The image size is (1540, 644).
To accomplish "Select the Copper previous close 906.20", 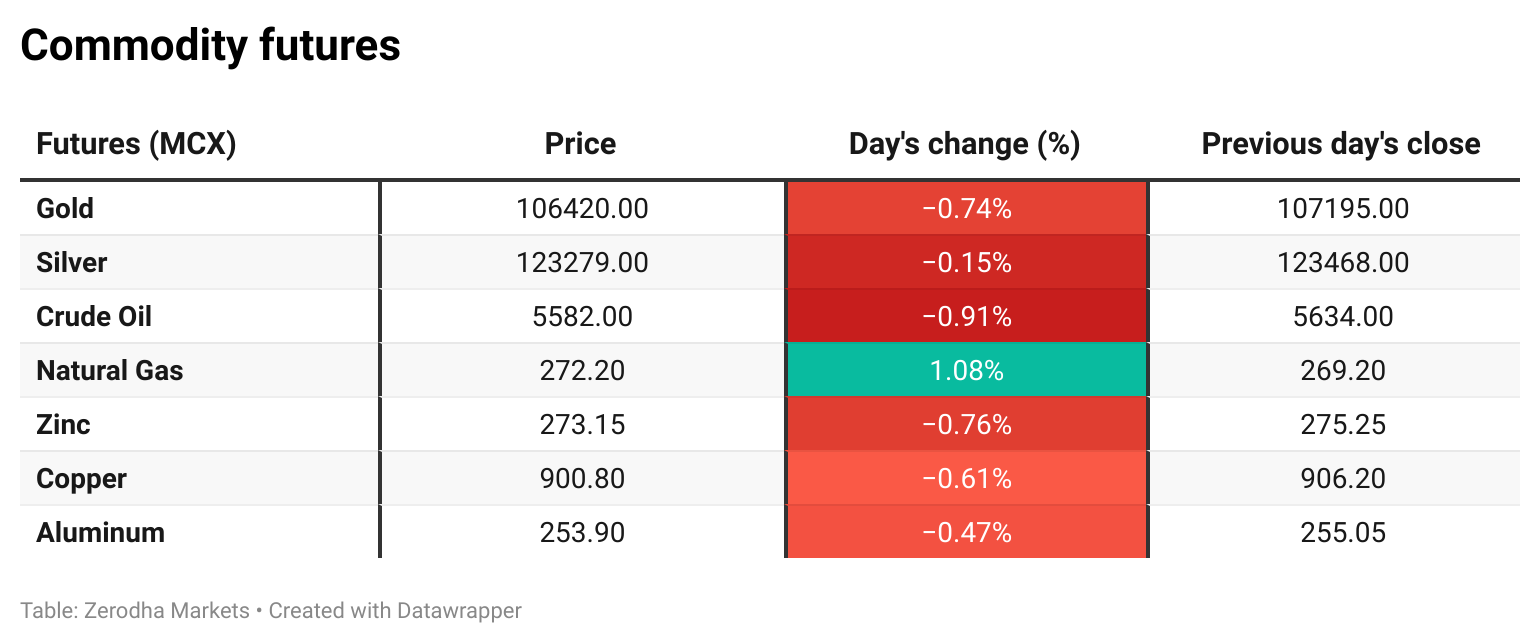I will (1343, 479).
